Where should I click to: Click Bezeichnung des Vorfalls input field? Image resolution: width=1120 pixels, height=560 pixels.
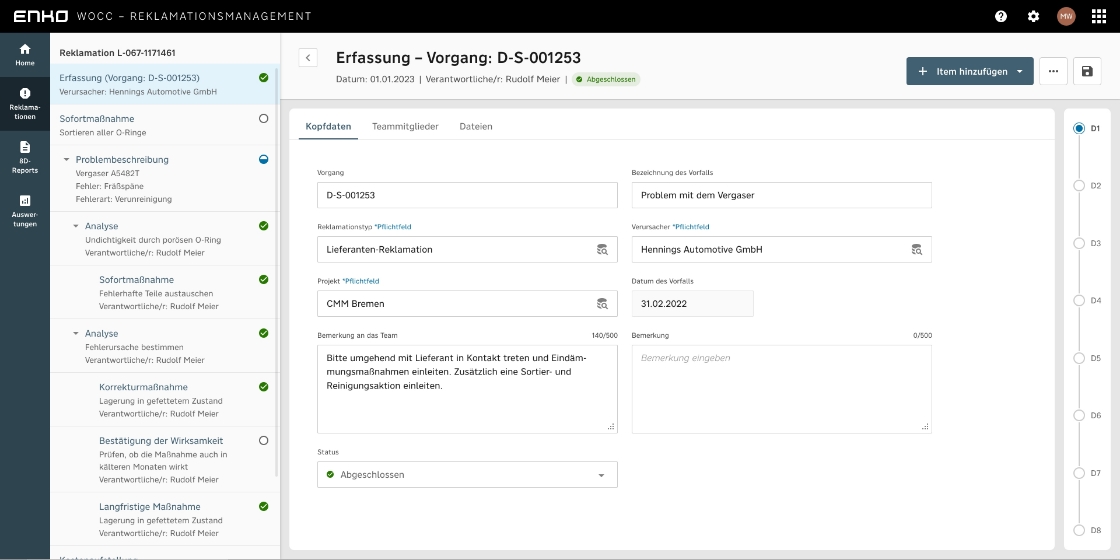[x=781, y=195]
